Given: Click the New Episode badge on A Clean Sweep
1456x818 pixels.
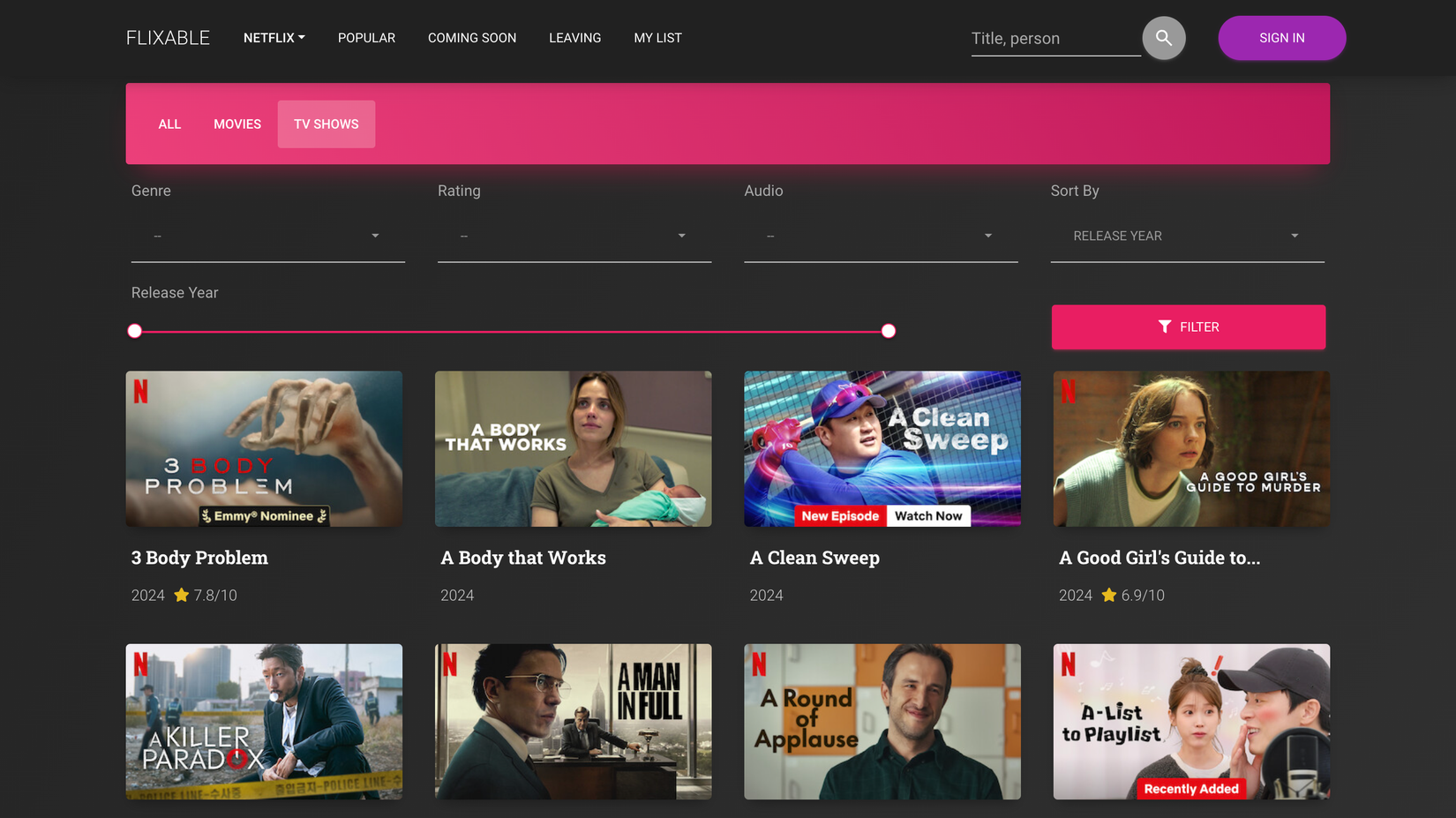Looking at the screenshot, I should pyautogui.click(x=840, y=516).
